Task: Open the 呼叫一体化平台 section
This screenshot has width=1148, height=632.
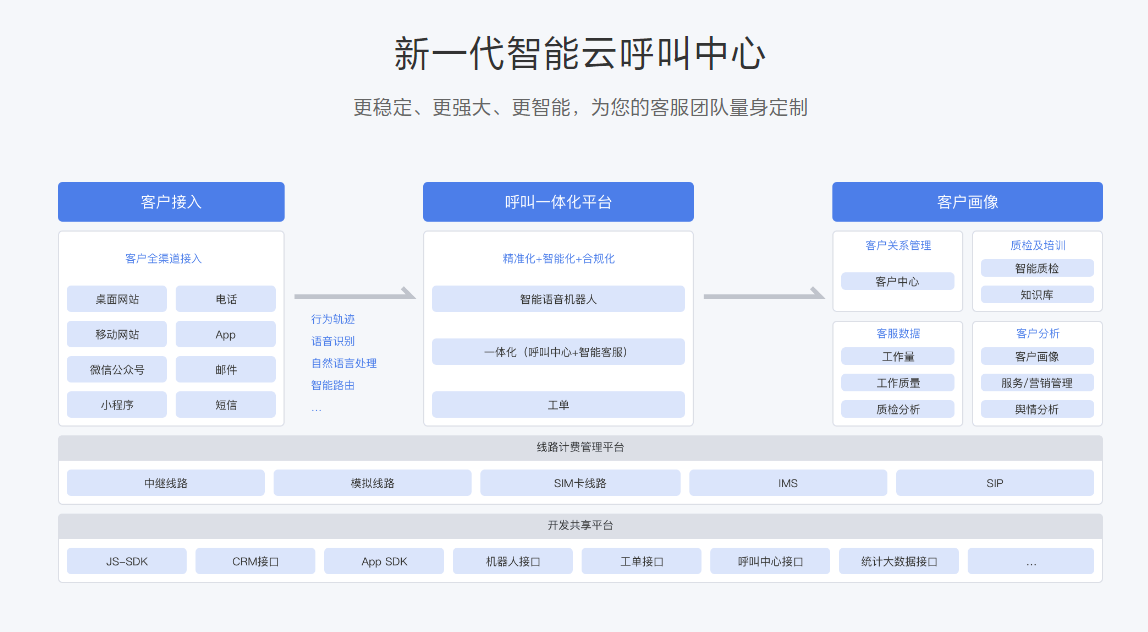Action: 558,202
